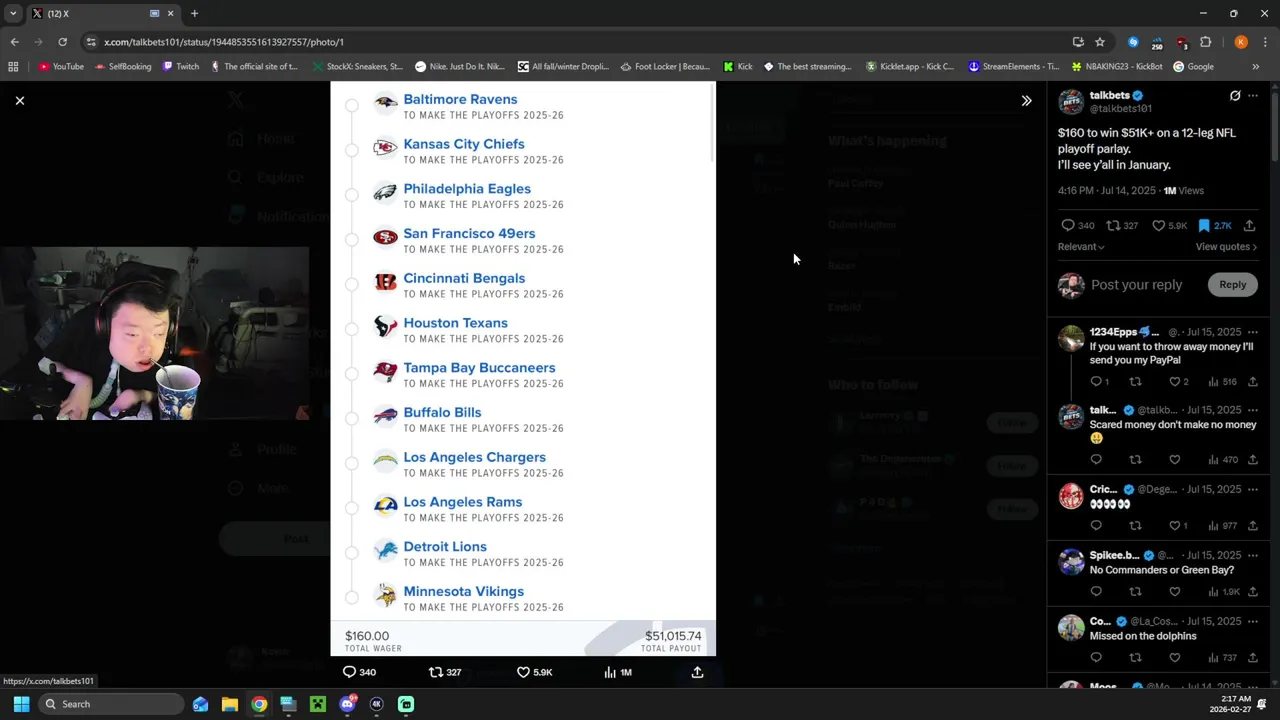Bookmark this page with the star
Screen dimensions: 1280x720
(x=1100, y=42)
